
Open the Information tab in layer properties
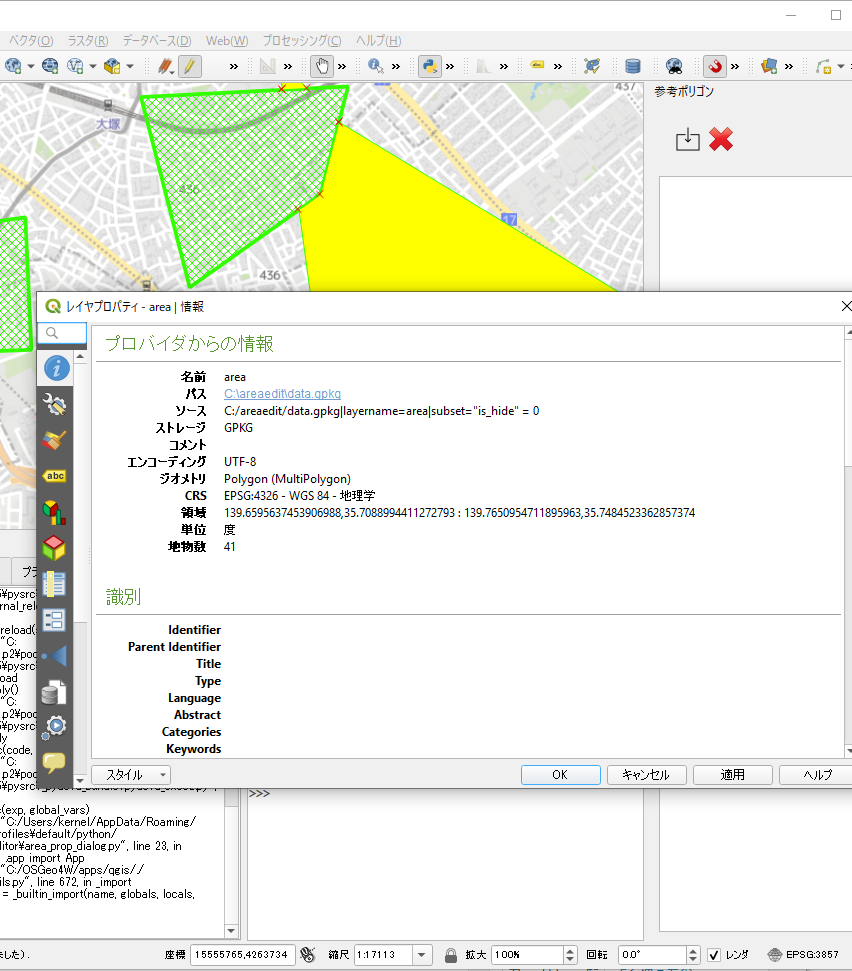click(x=56, y=368)
